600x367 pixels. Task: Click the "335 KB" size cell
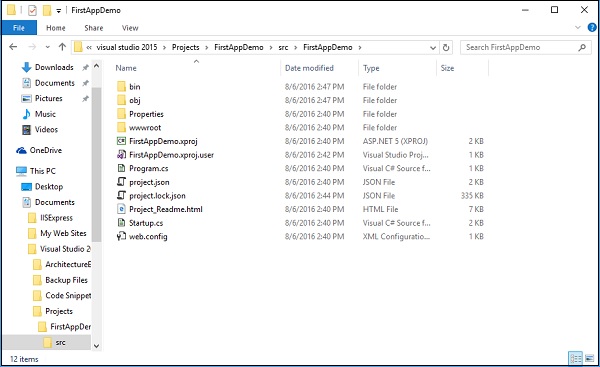coord(472,196)
